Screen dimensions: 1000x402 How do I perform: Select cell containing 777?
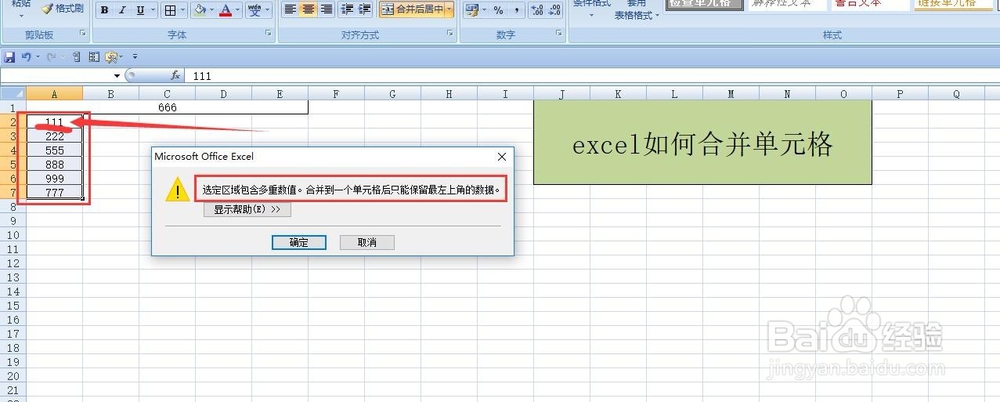[x=55, y=192]
